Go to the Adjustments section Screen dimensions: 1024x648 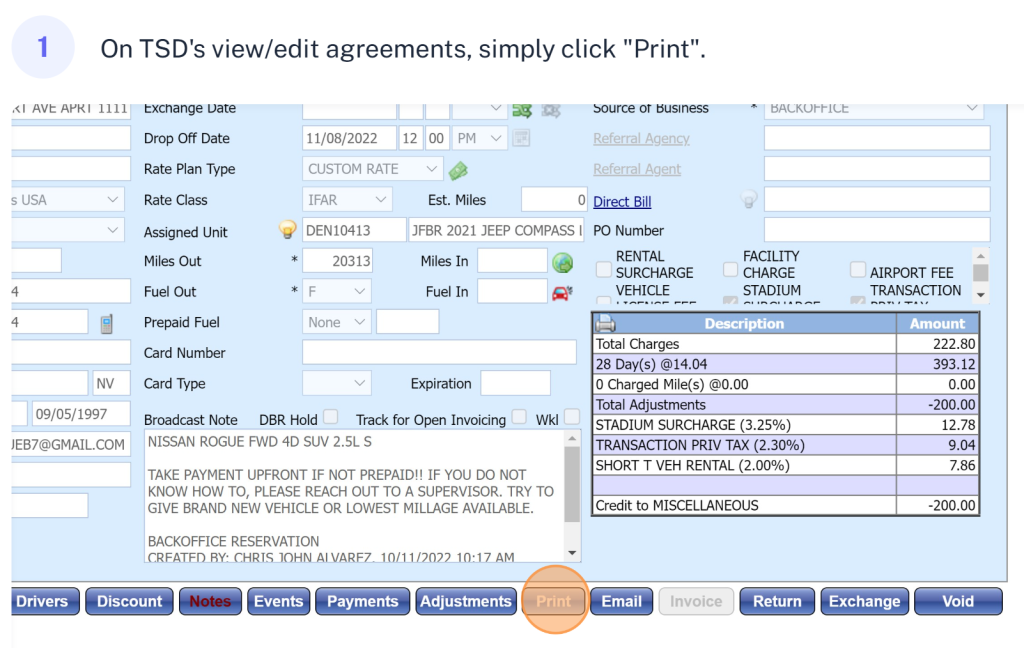465,601
